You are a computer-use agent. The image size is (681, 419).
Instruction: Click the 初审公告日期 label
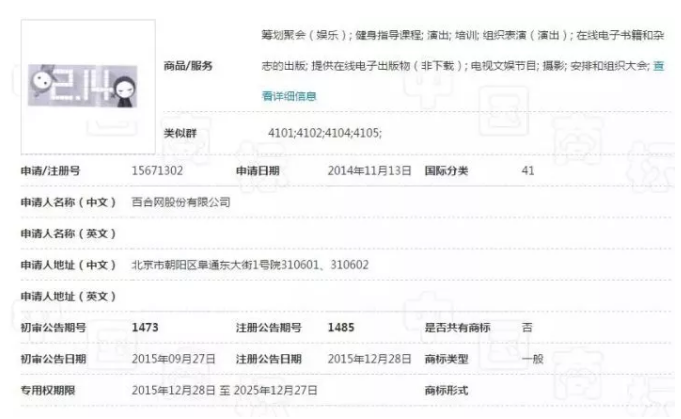(53, 359)
